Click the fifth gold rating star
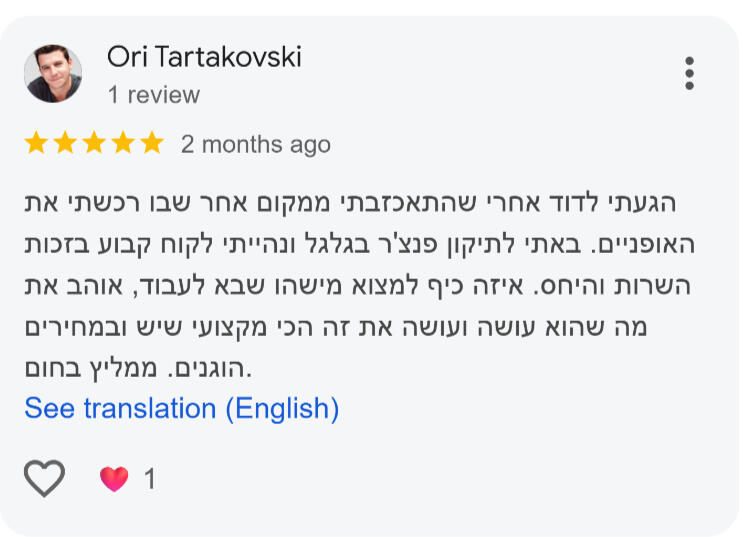This screenshot has height=537, width=753. [x=152, y=143]
